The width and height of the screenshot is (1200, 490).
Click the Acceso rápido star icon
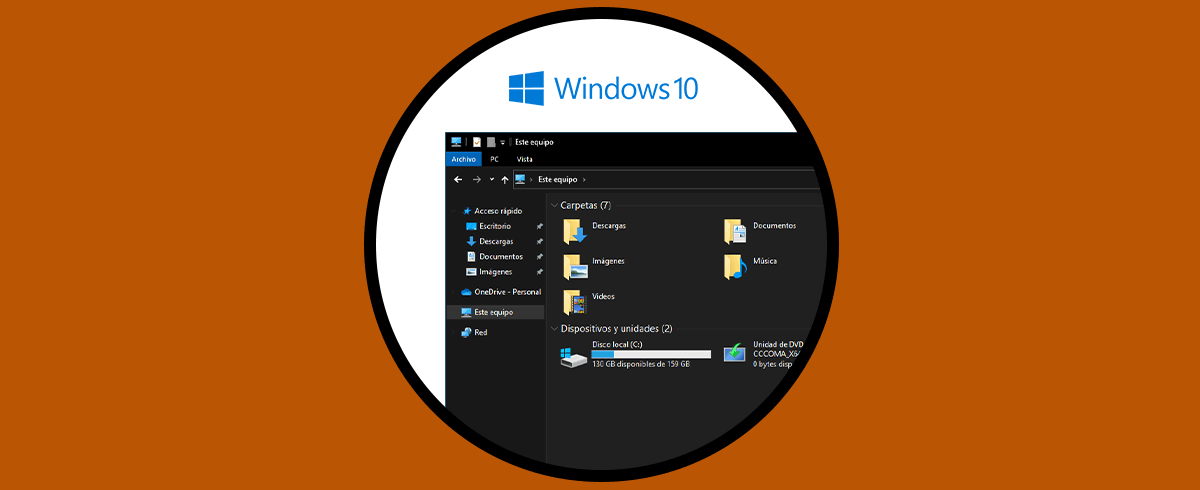pos(467,211)
